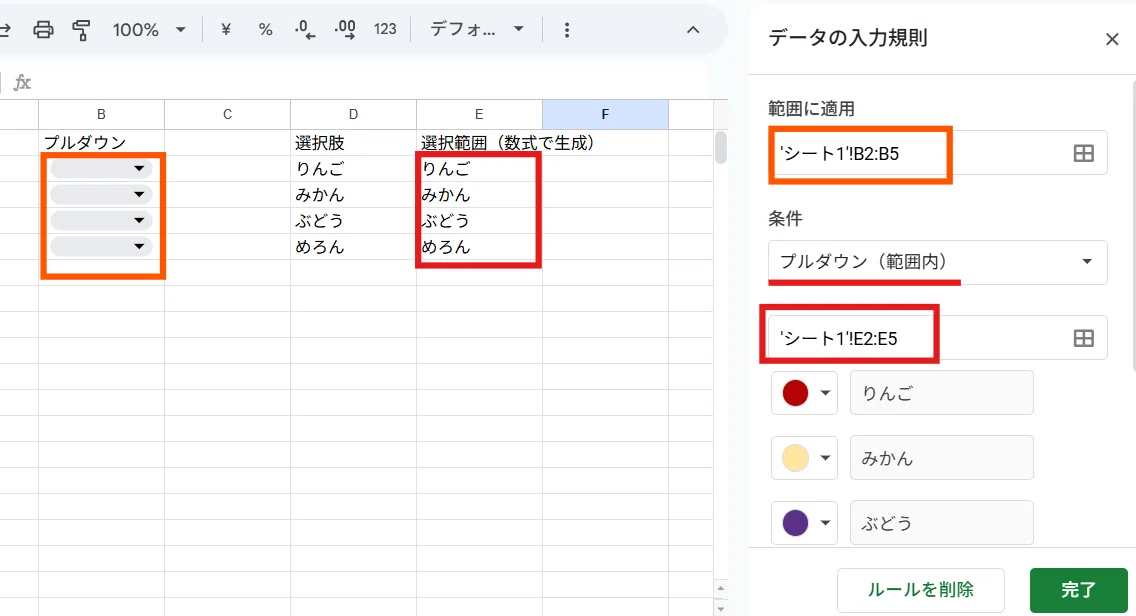The width and height of the screenshot is (1136, 616).
Task: Select the paint format roller icon
Action: 81,30
